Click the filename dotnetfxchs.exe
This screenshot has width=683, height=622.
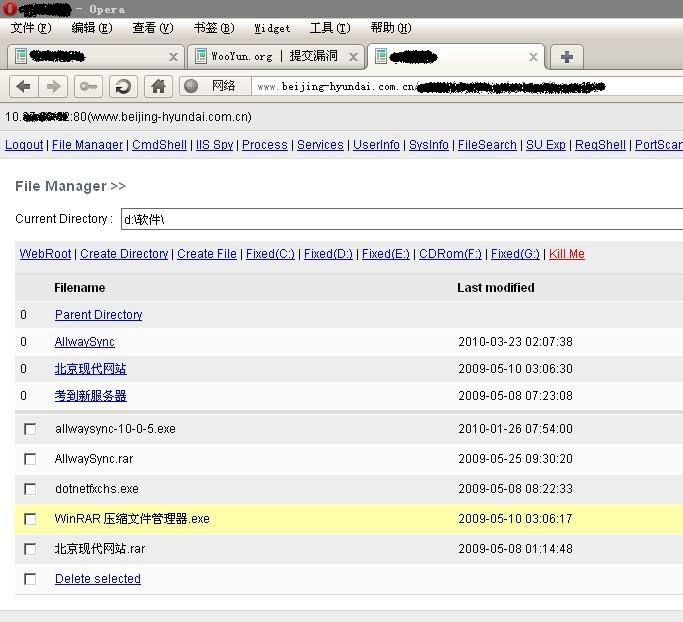(97, 489)
